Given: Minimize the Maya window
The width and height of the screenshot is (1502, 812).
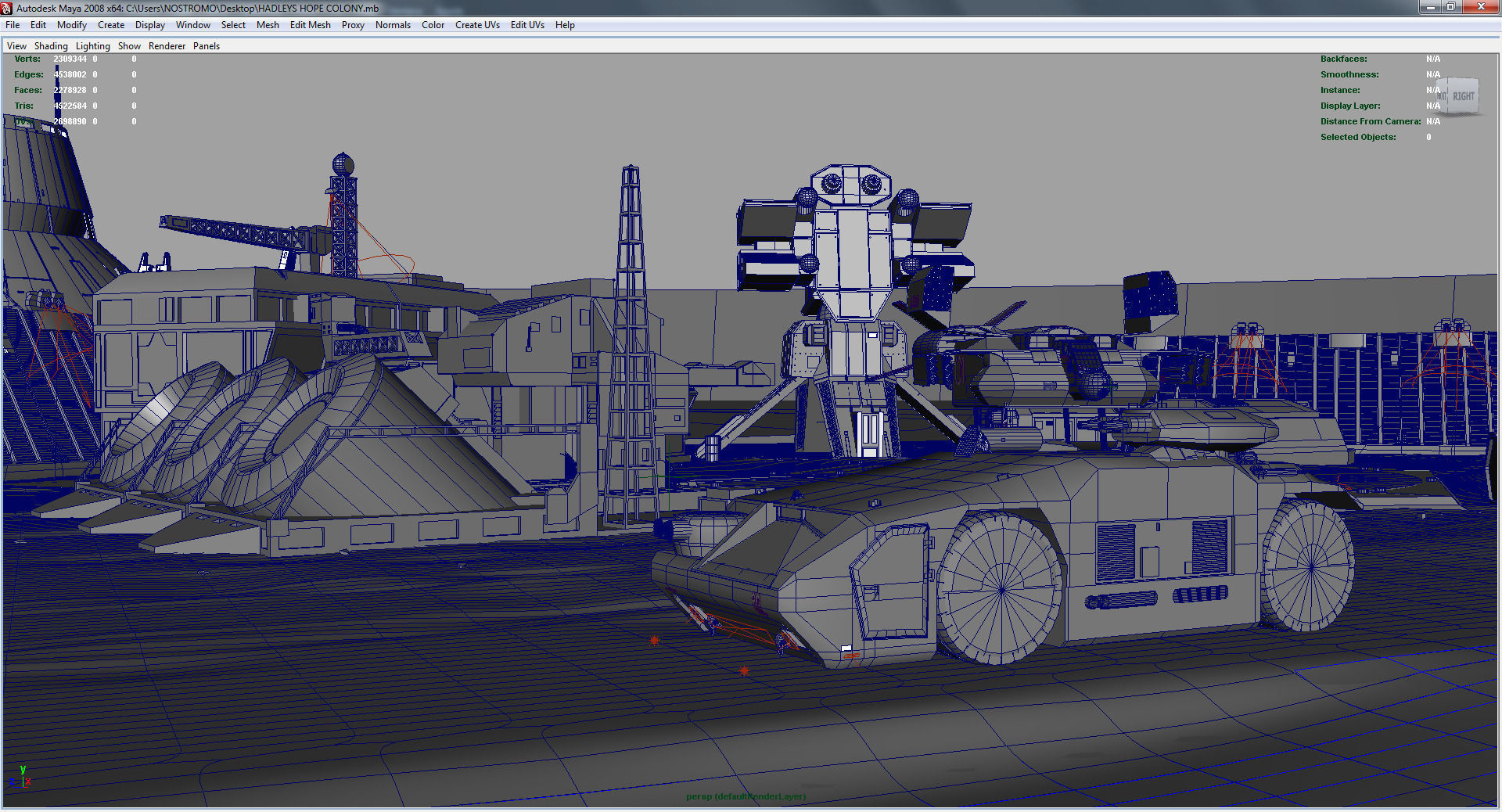Looking at the screenshot, I should click(x=1430, y=7).
